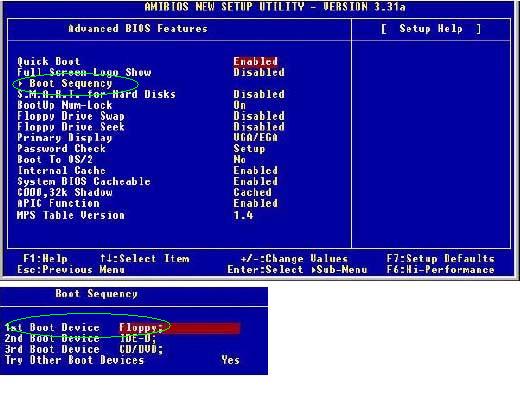Toggle S.M.A.R.T. for Hard Disks Disabled value
This screenshot has width=520, height=400.
tap(259, 94)
